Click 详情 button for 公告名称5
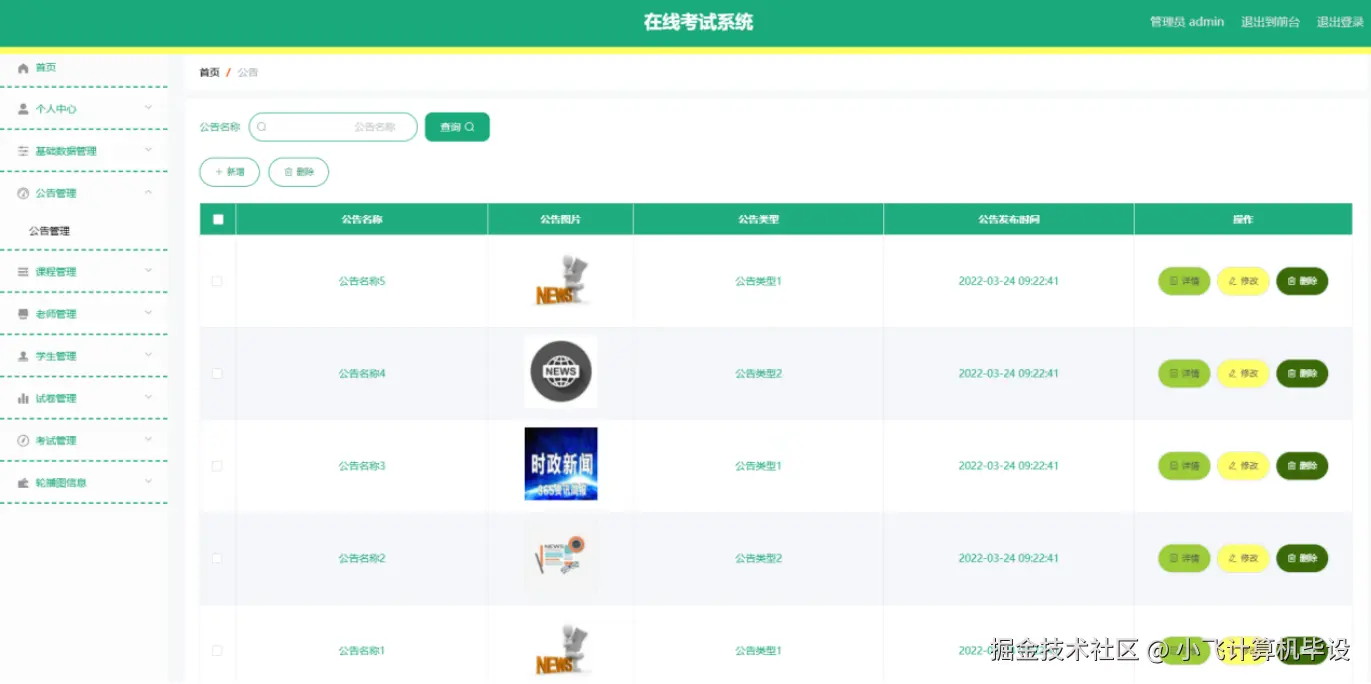Image resolution: width=1371 pixels, height=684 pixels. (1184, 281)
